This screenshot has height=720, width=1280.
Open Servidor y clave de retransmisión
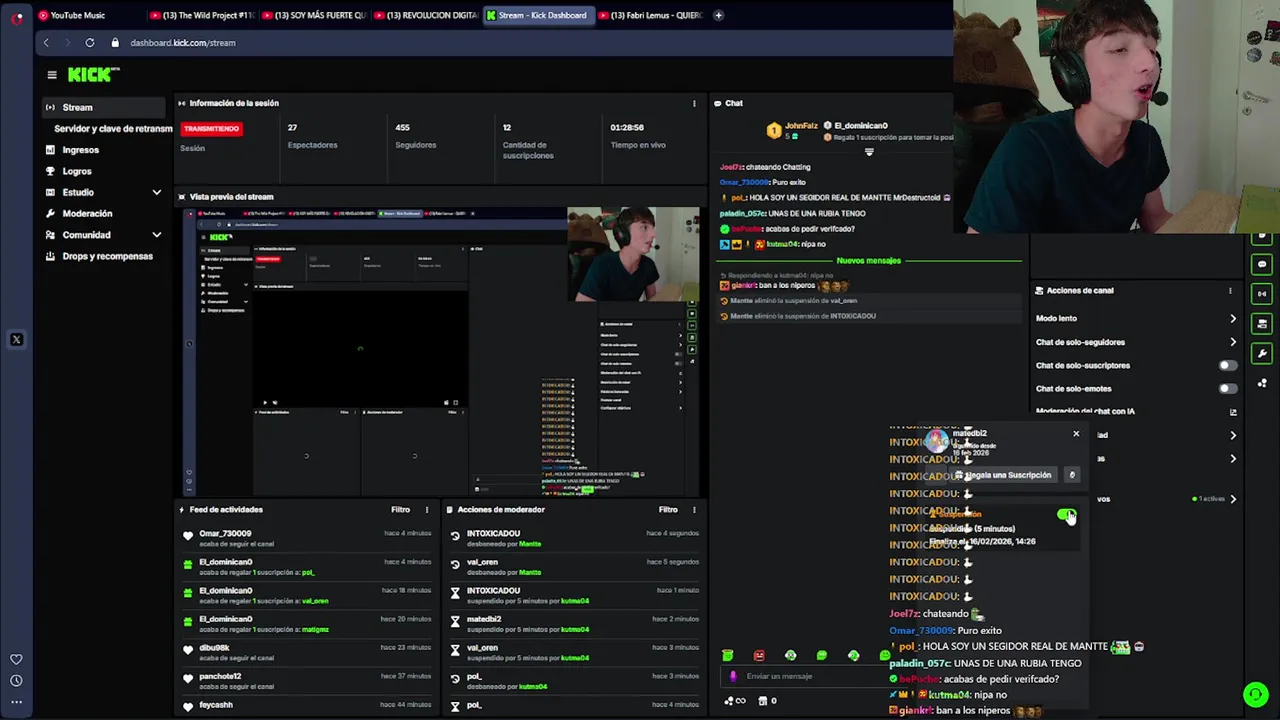click(113, 129)
